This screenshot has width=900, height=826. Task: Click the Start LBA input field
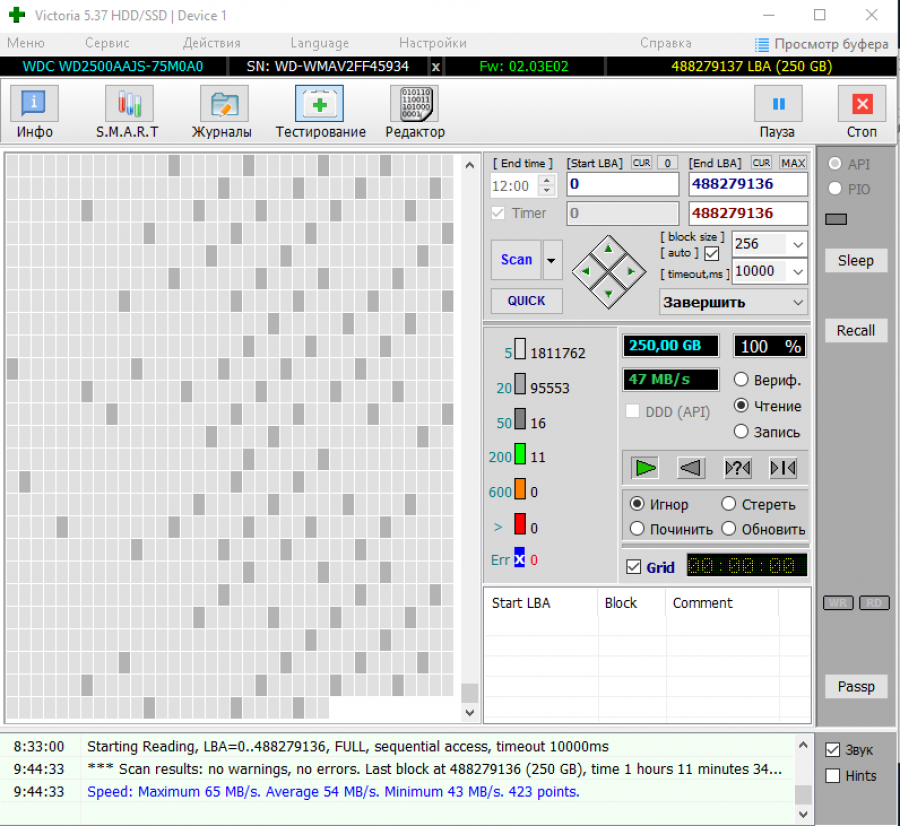[622, 185]
